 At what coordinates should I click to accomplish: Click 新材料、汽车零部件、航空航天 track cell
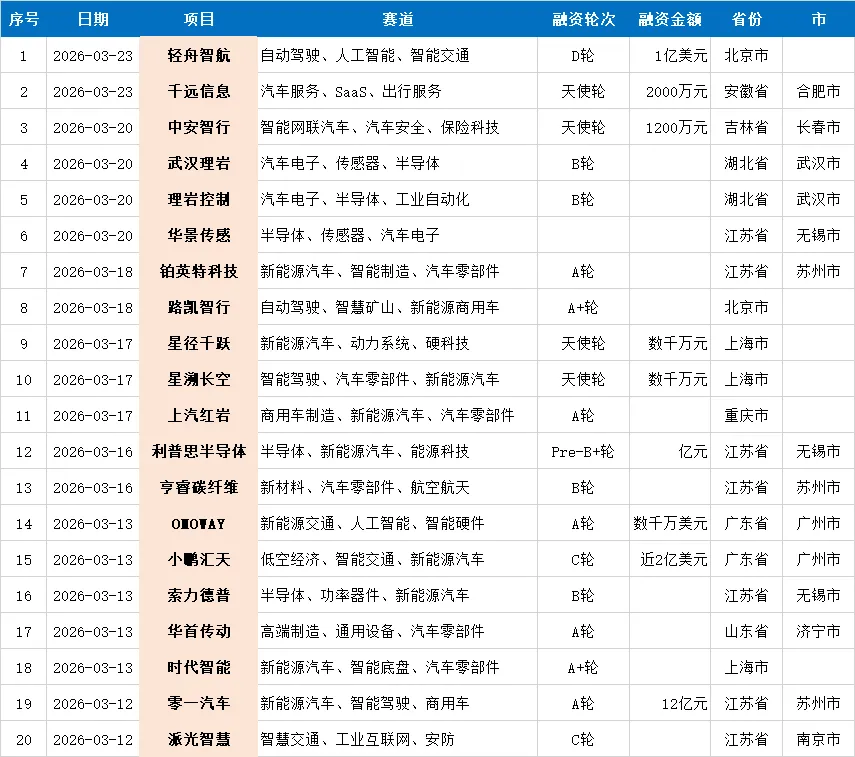click(398, 487)
